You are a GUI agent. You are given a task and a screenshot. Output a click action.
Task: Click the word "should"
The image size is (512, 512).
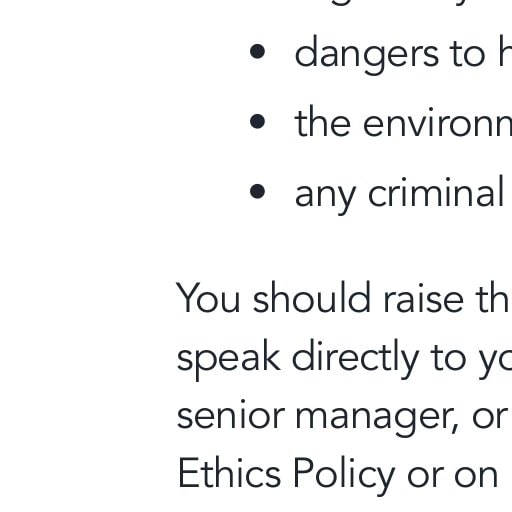pos(312,297)
